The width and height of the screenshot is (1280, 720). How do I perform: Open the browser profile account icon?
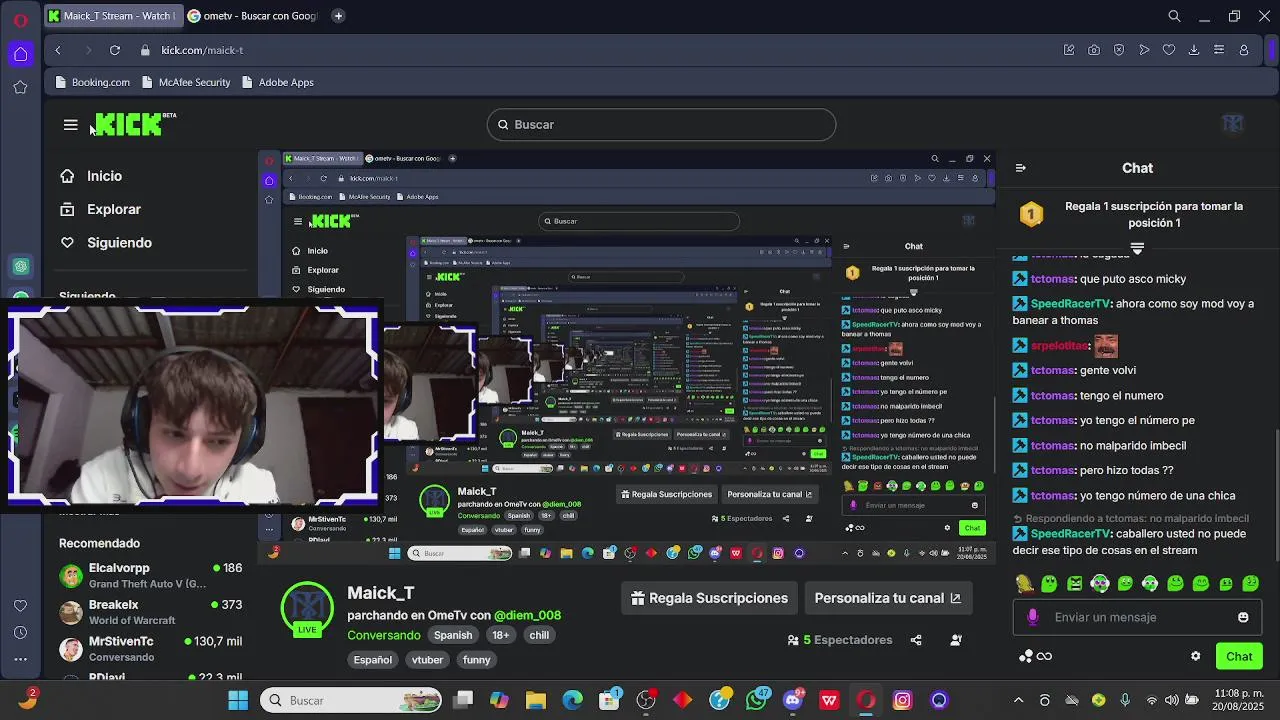tap(1244, 50)
